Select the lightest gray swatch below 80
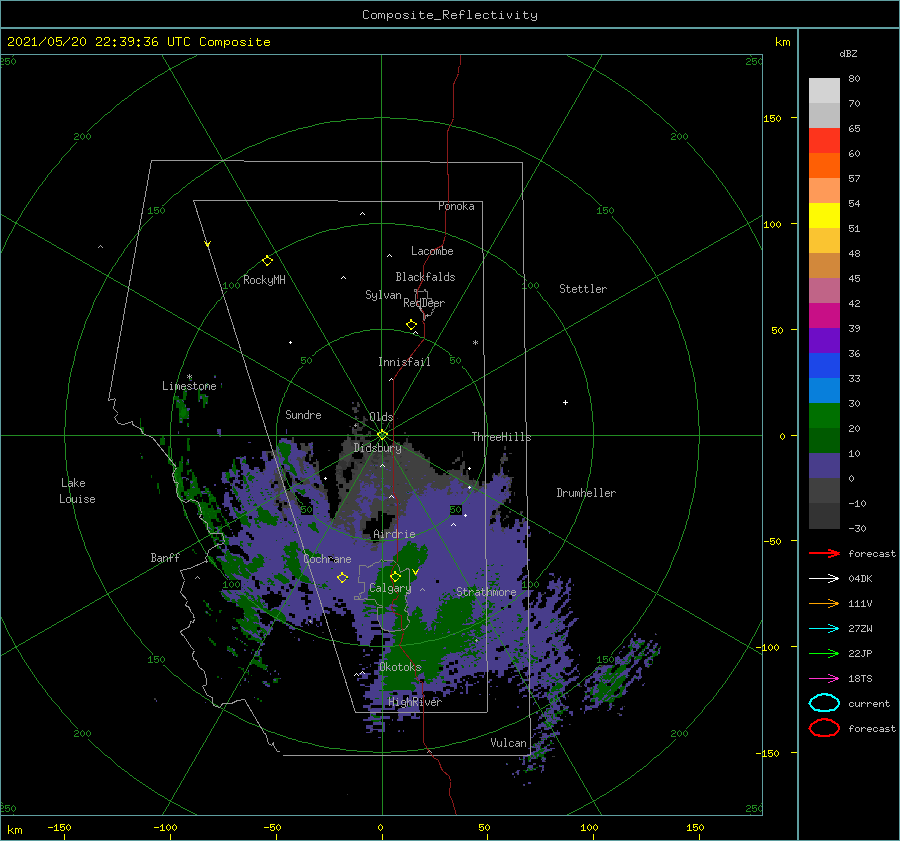Image resolution: width=900 pixels, height=841 pixels. (824, 91)
